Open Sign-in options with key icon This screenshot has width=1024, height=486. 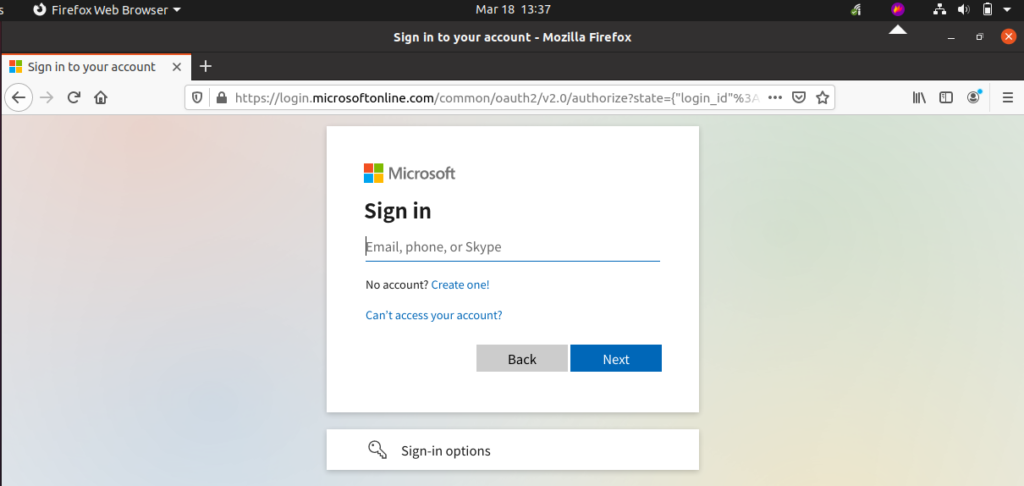(513, 450)
